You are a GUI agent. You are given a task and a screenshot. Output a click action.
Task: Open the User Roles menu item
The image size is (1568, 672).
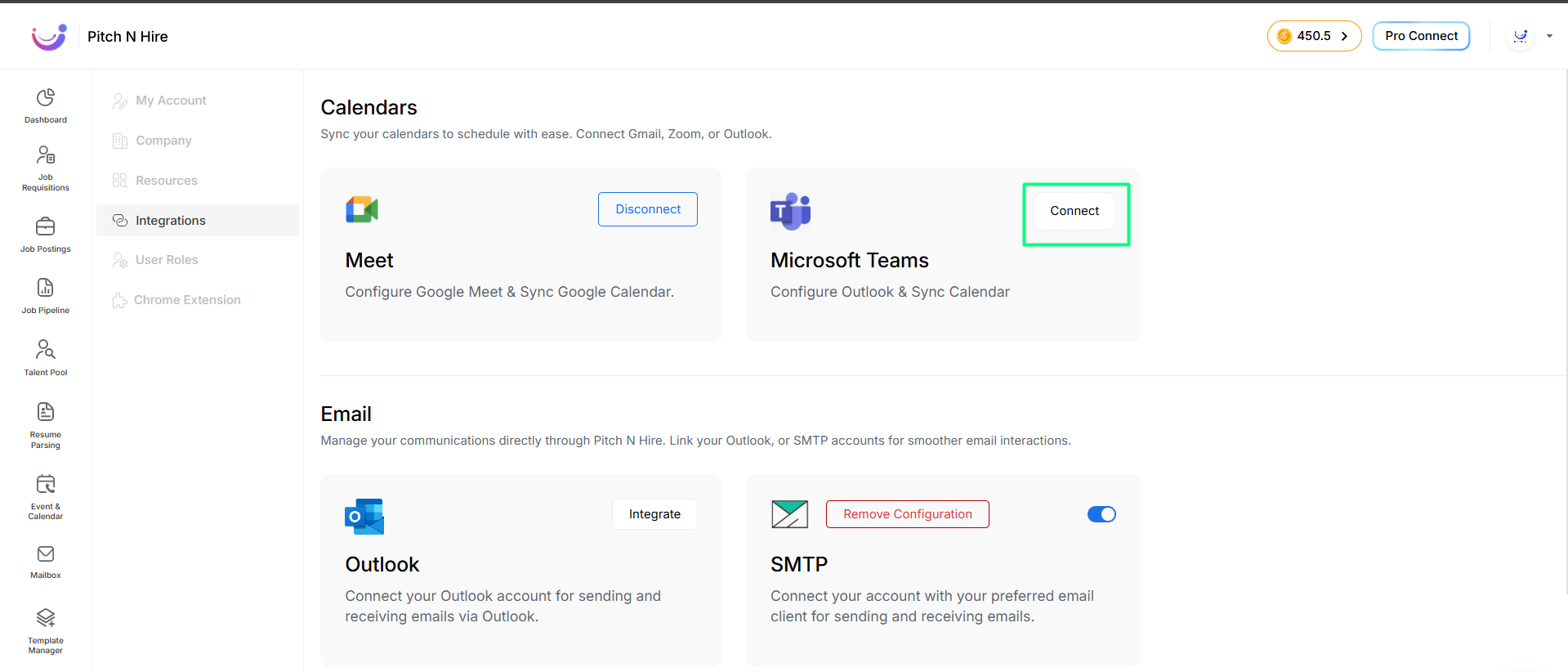pos(198,260)
